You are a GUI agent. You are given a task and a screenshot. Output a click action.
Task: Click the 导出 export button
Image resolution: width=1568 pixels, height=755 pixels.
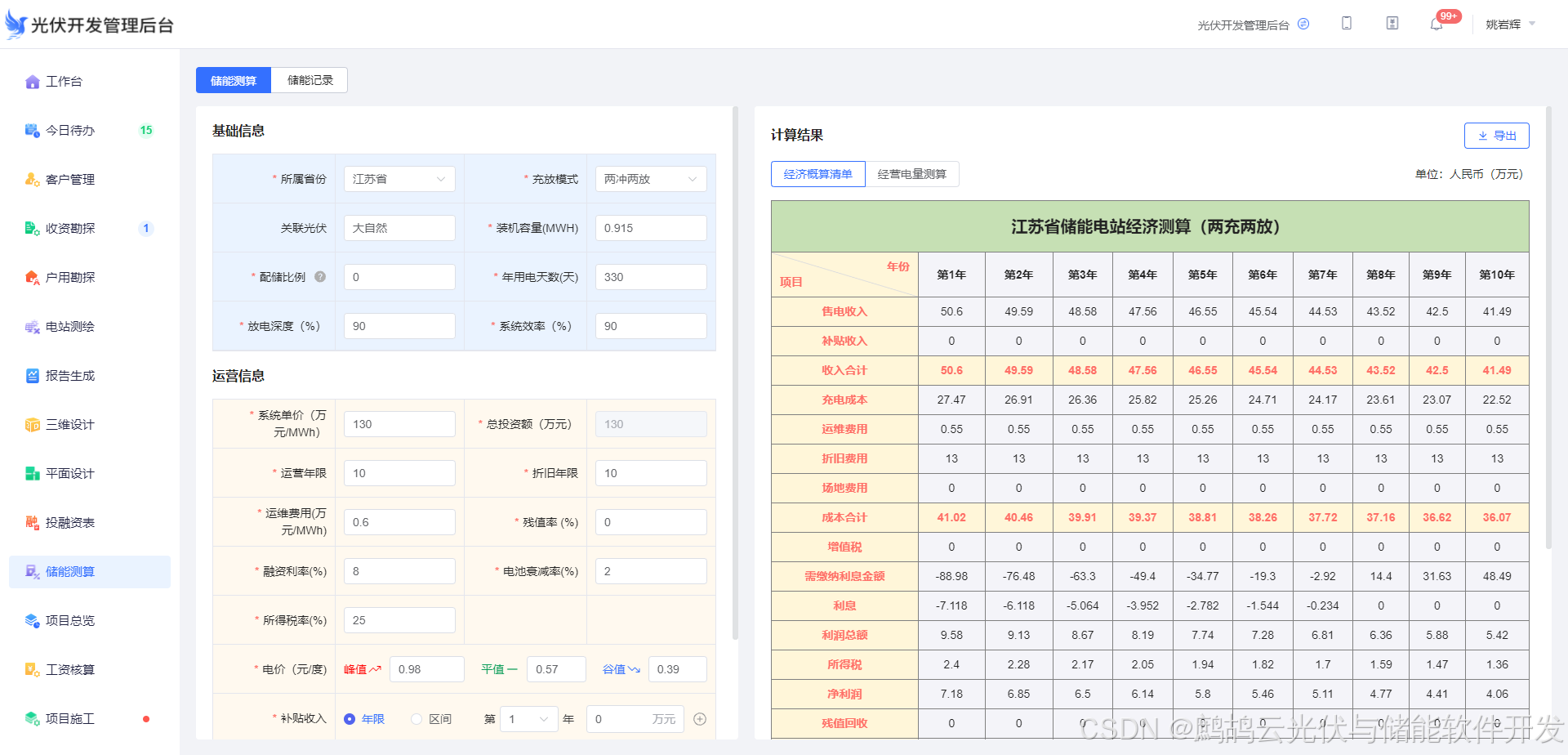click(1497, 136)
